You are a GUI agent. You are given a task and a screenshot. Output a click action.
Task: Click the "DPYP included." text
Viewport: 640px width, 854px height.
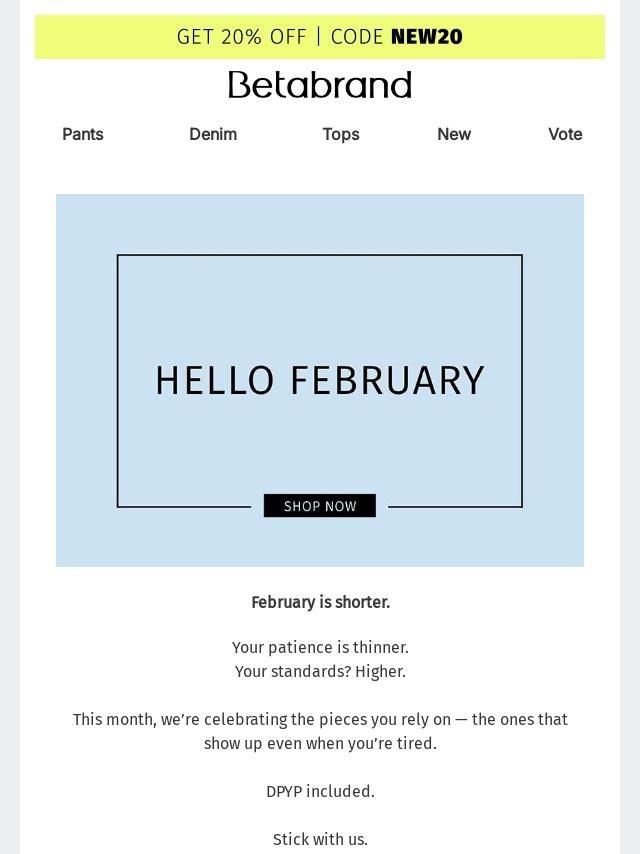320,791
